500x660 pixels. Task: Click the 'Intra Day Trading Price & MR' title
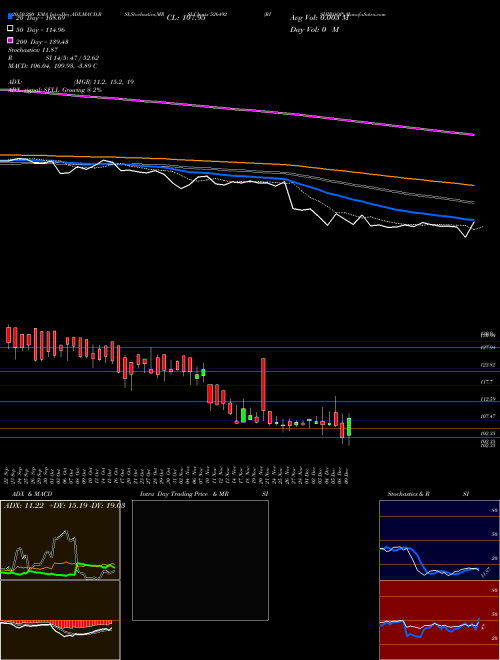point(184,494)
